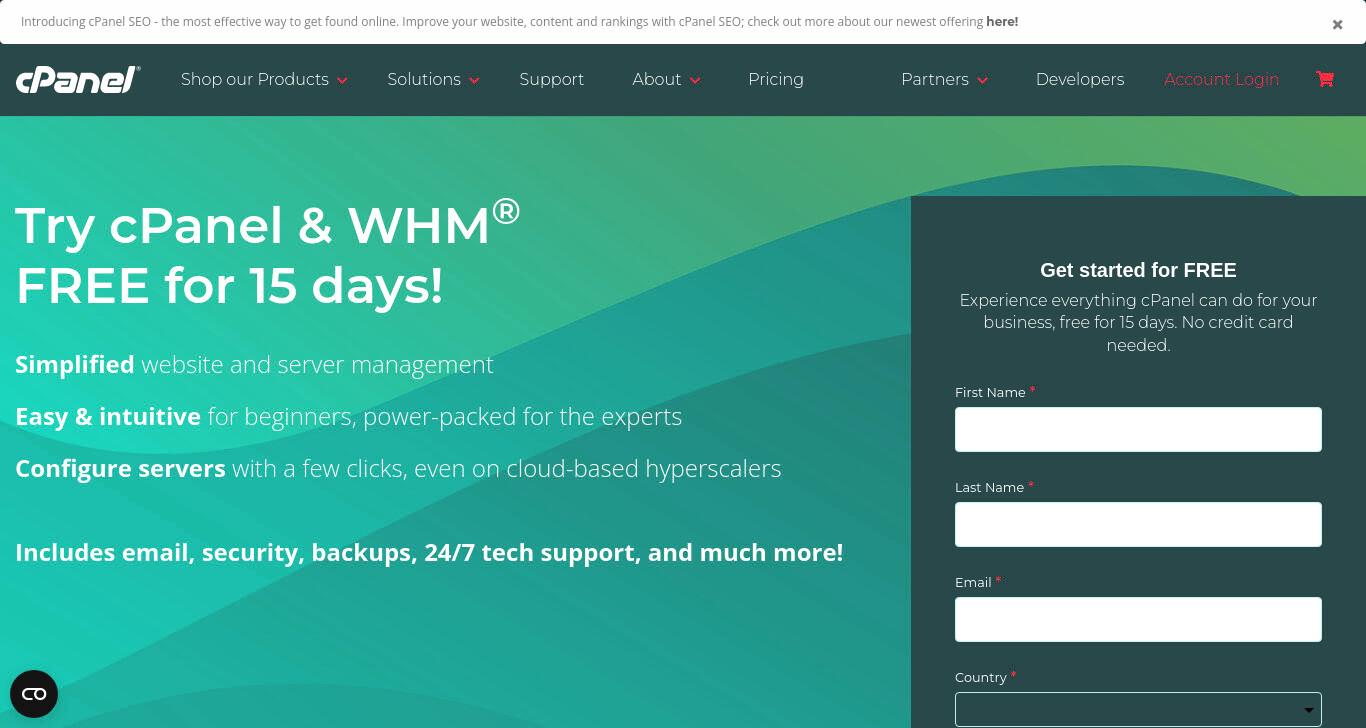Screen dimensions: 1366x728
Task: Click the 'Get started for FREE' heading
Action: tap(1138, 270)
